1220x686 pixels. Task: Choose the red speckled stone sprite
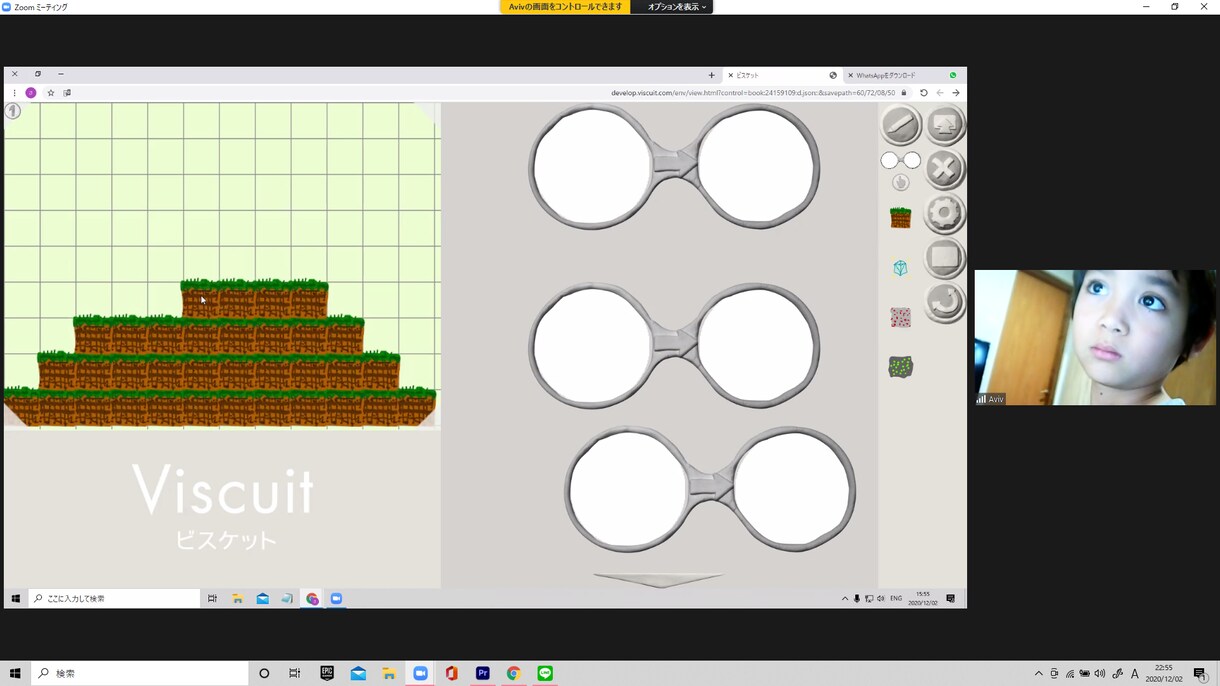point(900,318)
